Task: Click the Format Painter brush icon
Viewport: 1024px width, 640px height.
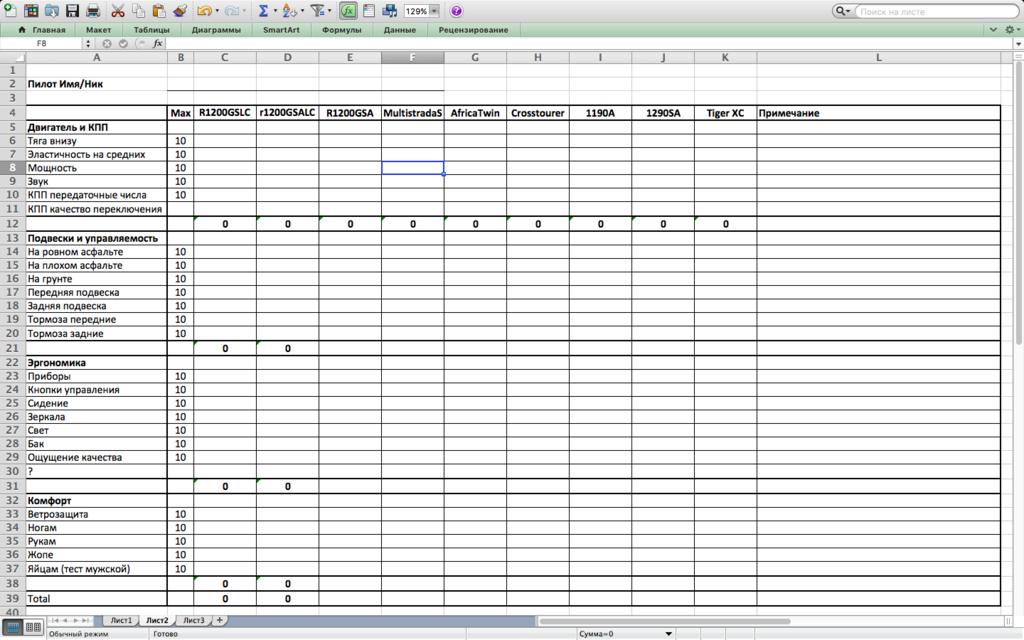Action: [180, 11]
